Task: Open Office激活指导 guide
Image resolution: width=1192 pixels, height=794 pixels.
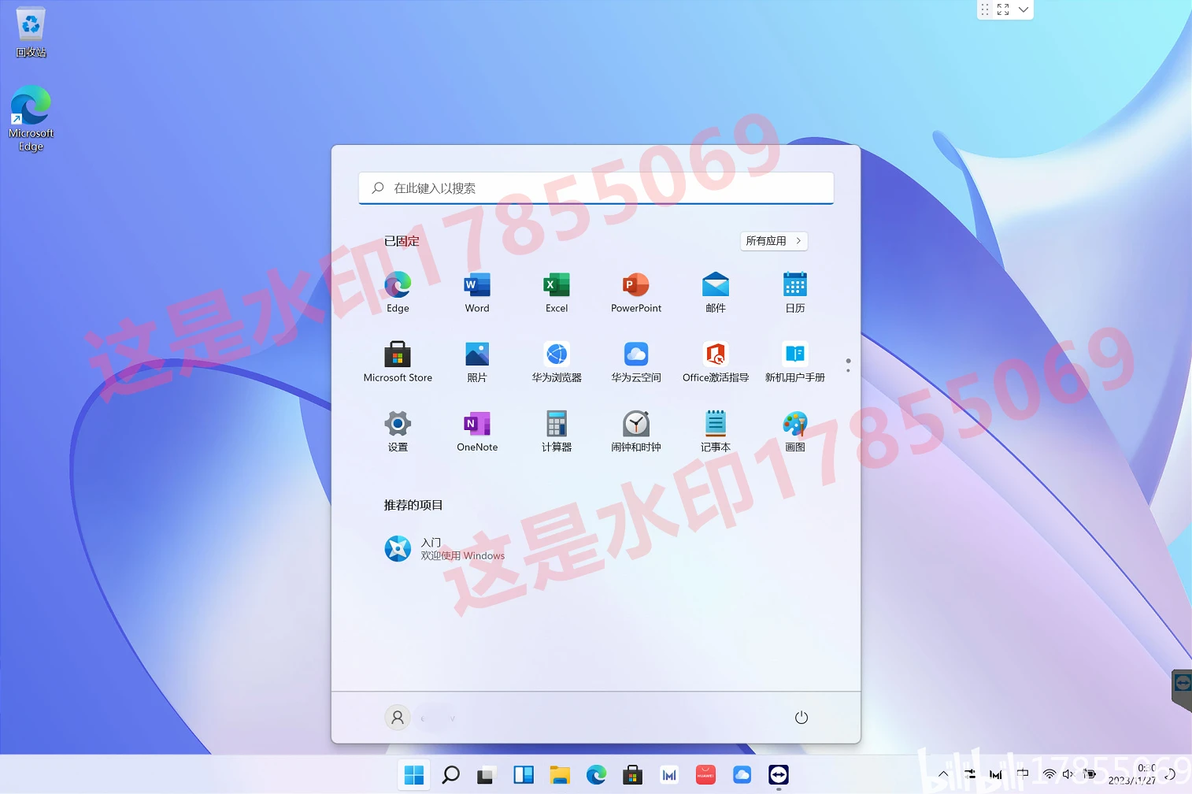Action: pyautogui.click(x=715, y=362)
